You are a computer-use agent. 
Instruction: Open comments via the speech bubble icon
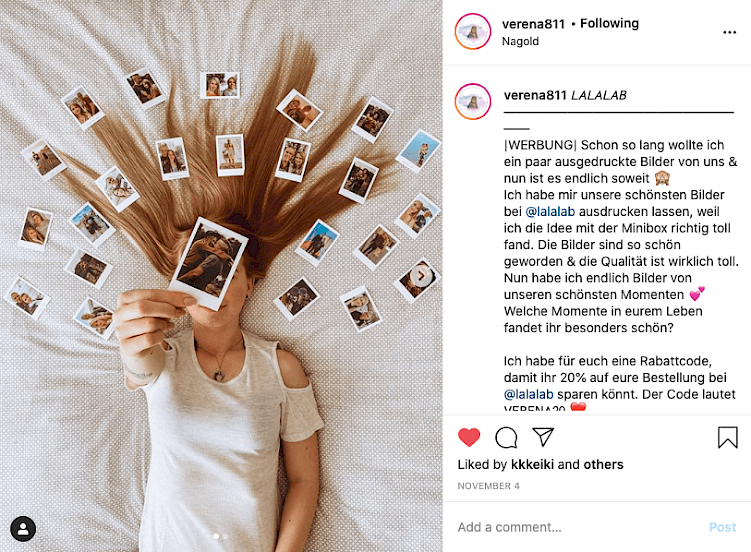click(x=506, y=437)
